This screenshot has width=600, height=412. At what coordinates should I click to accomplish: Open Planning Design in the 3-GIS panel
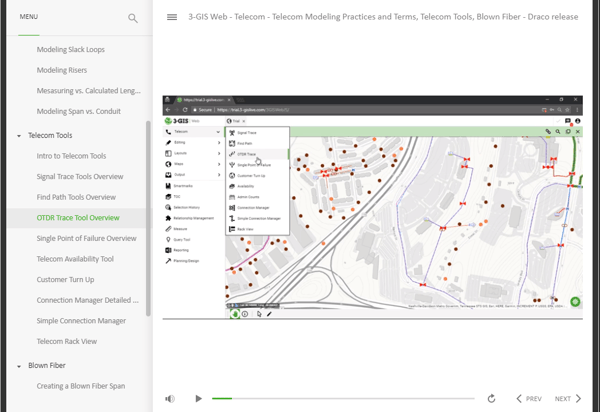tap(182, 261)
